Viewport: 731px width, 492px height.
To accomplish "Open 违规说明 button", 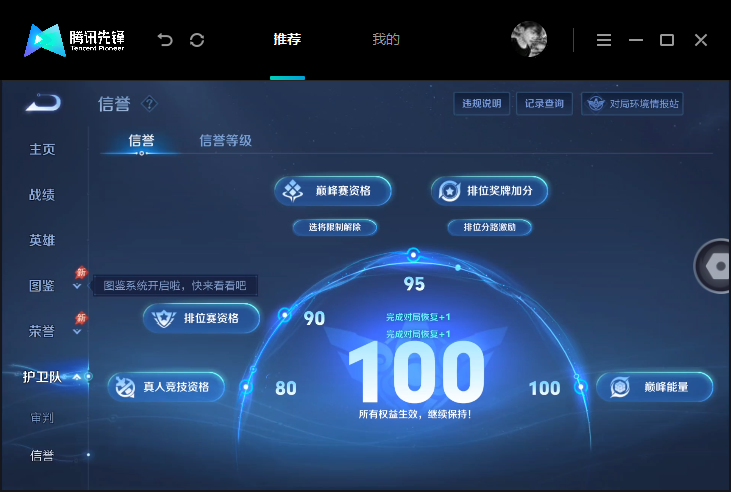I will pyautogui.click(x=482, y=104).
